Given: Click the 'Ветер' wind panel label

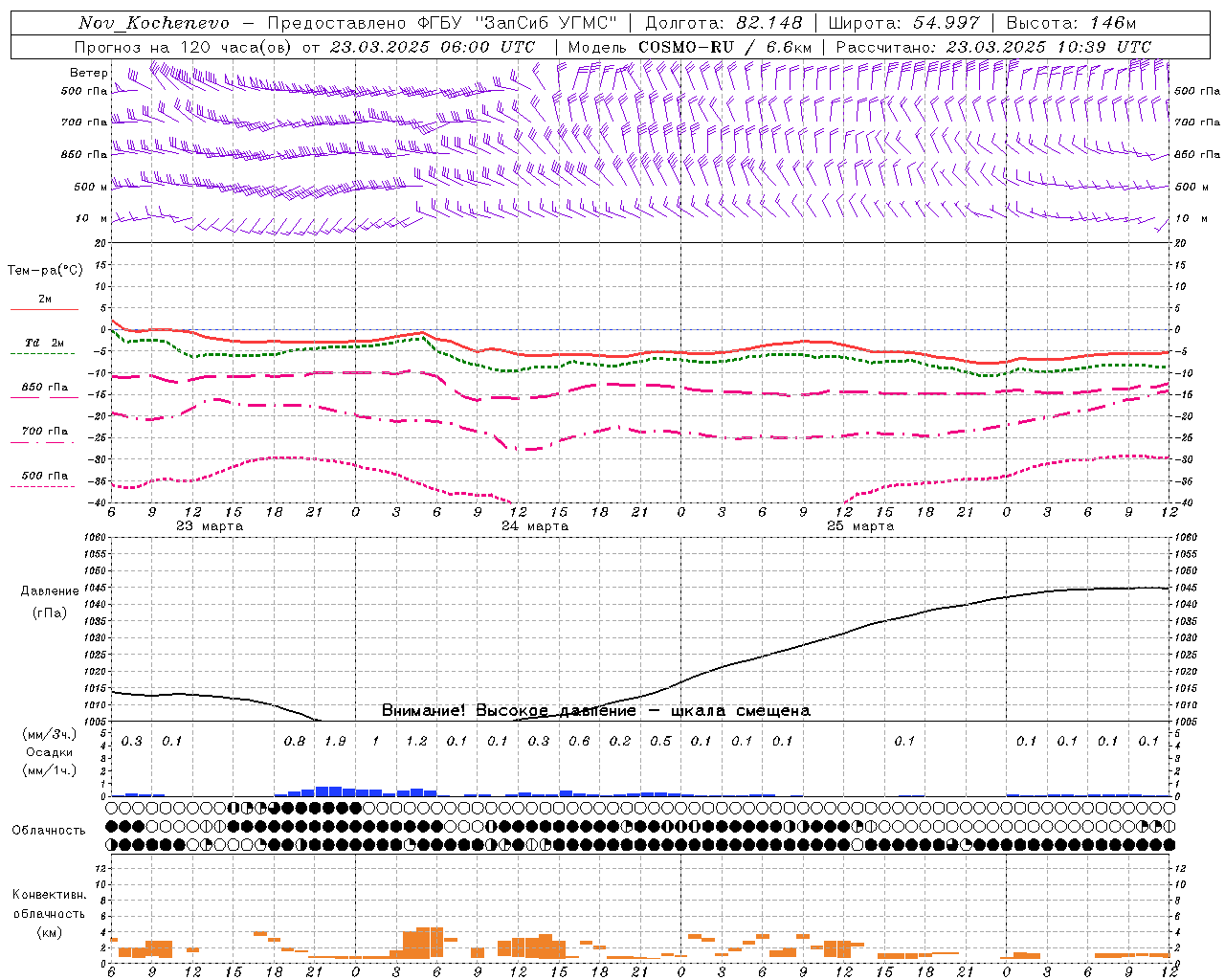Looking at the screenshot, I should [88, 73].
